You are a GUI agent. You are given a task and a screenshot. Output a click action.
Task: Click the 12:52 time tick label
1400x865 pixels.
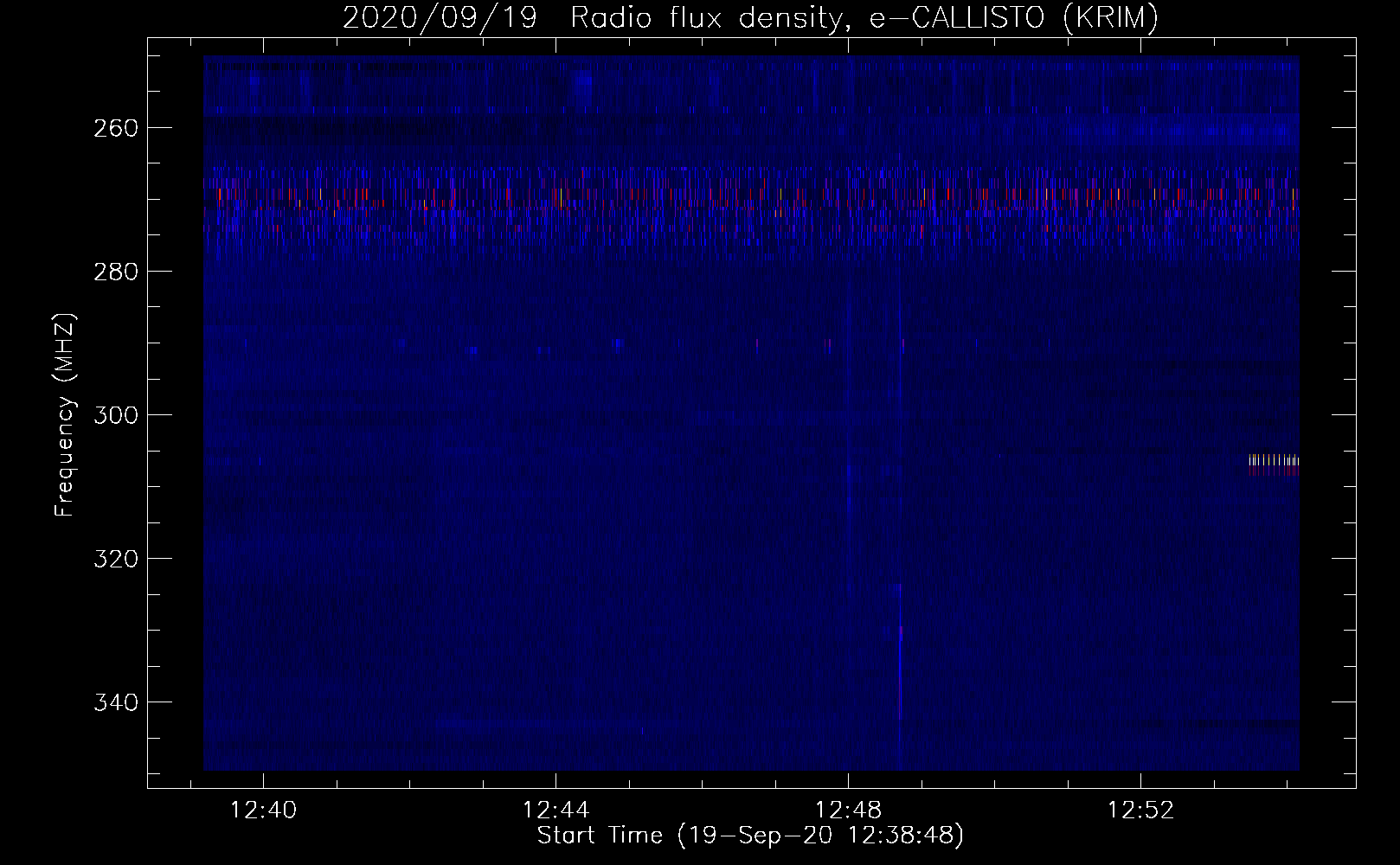1141,810
